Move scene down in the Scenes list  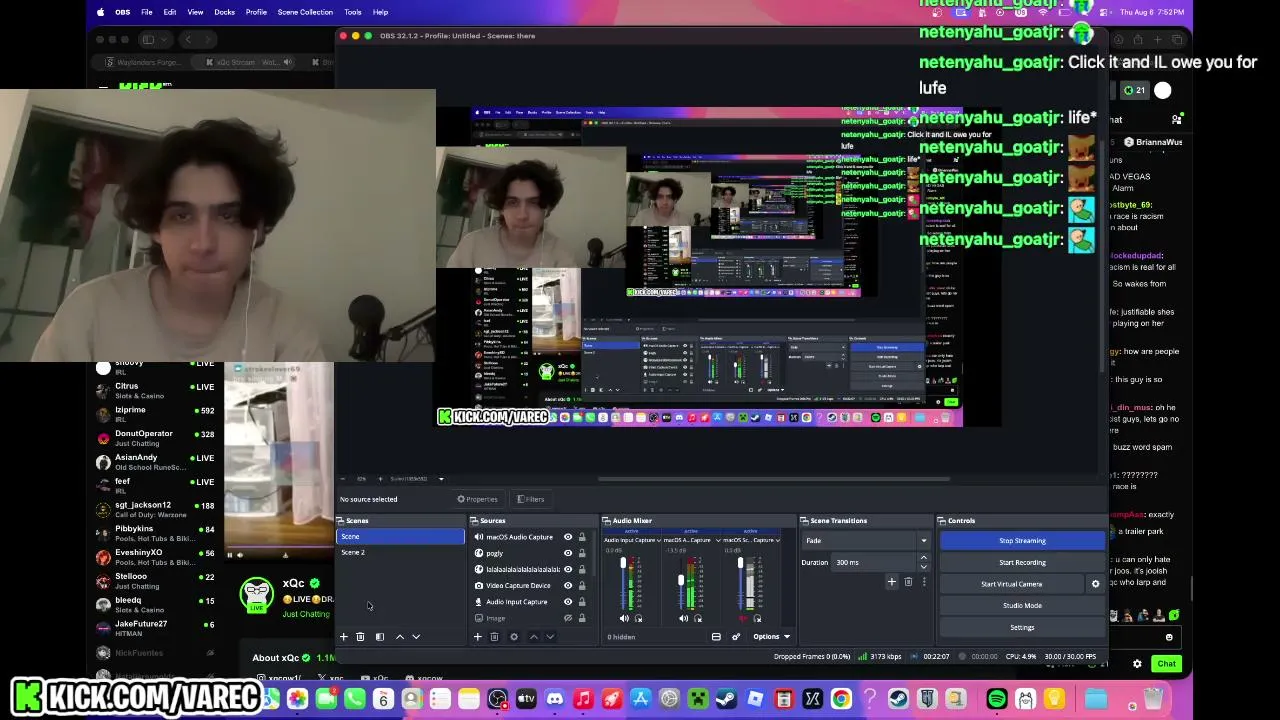(416, 637)
